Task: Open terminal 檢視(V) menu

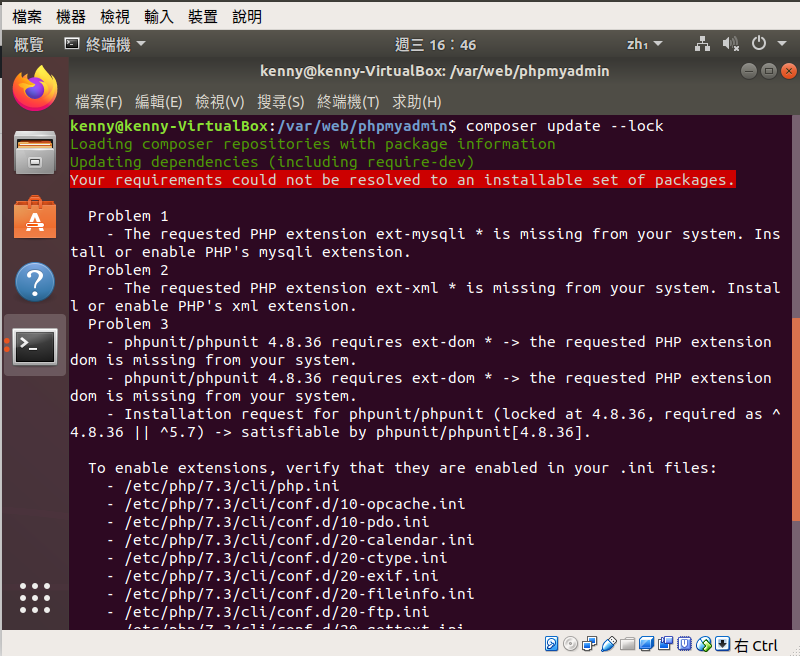Action: (220, 102)
